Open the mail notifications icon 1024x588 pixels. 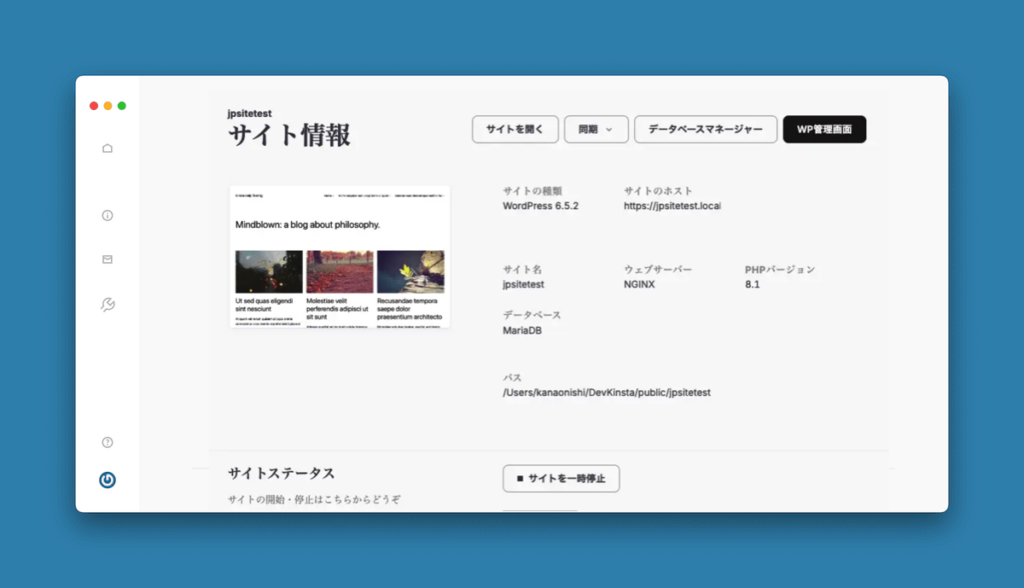(107, 259)
